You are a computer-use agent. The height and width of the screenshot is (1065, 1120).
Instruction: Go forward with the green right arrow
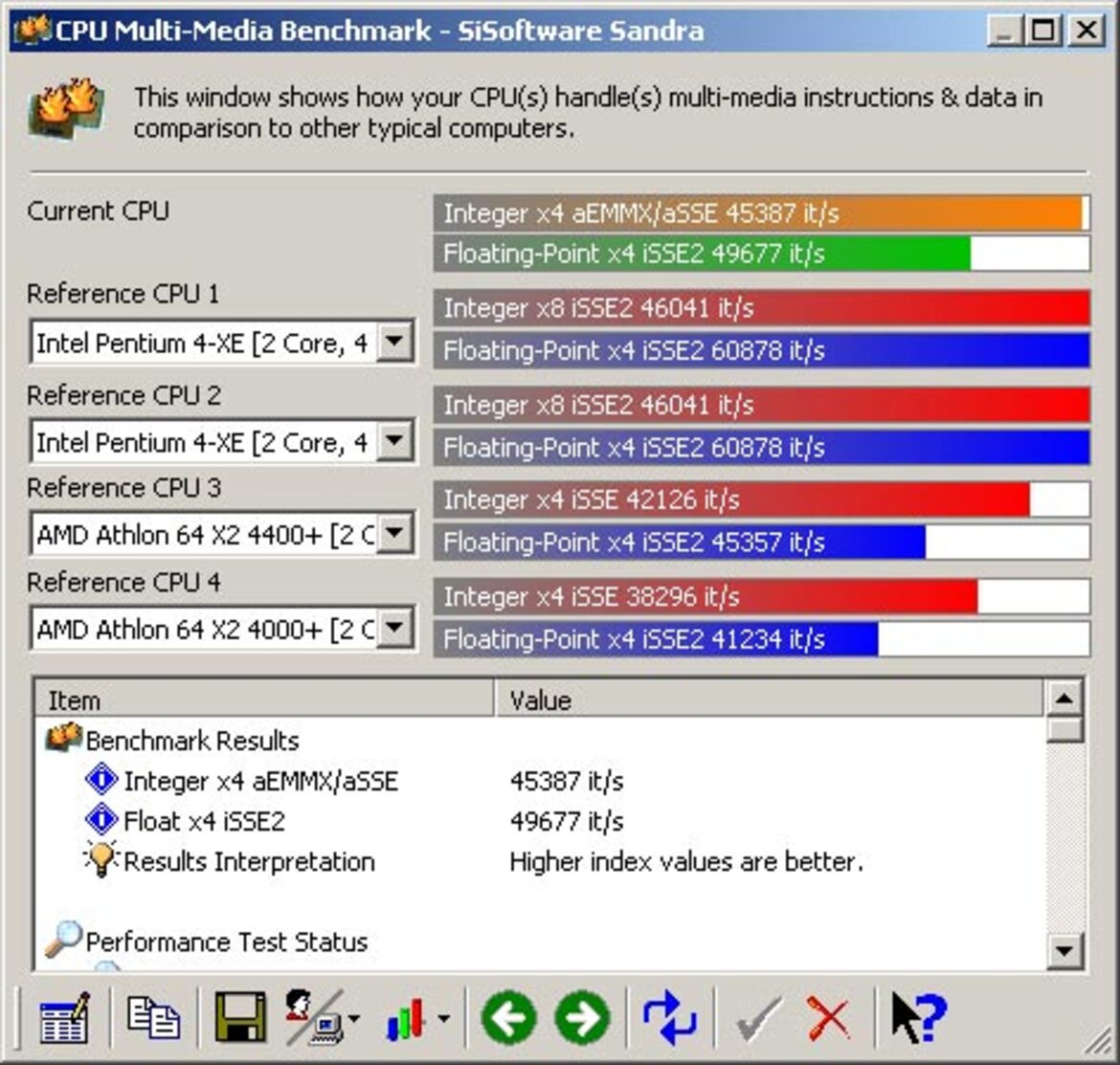[583, 1017]
